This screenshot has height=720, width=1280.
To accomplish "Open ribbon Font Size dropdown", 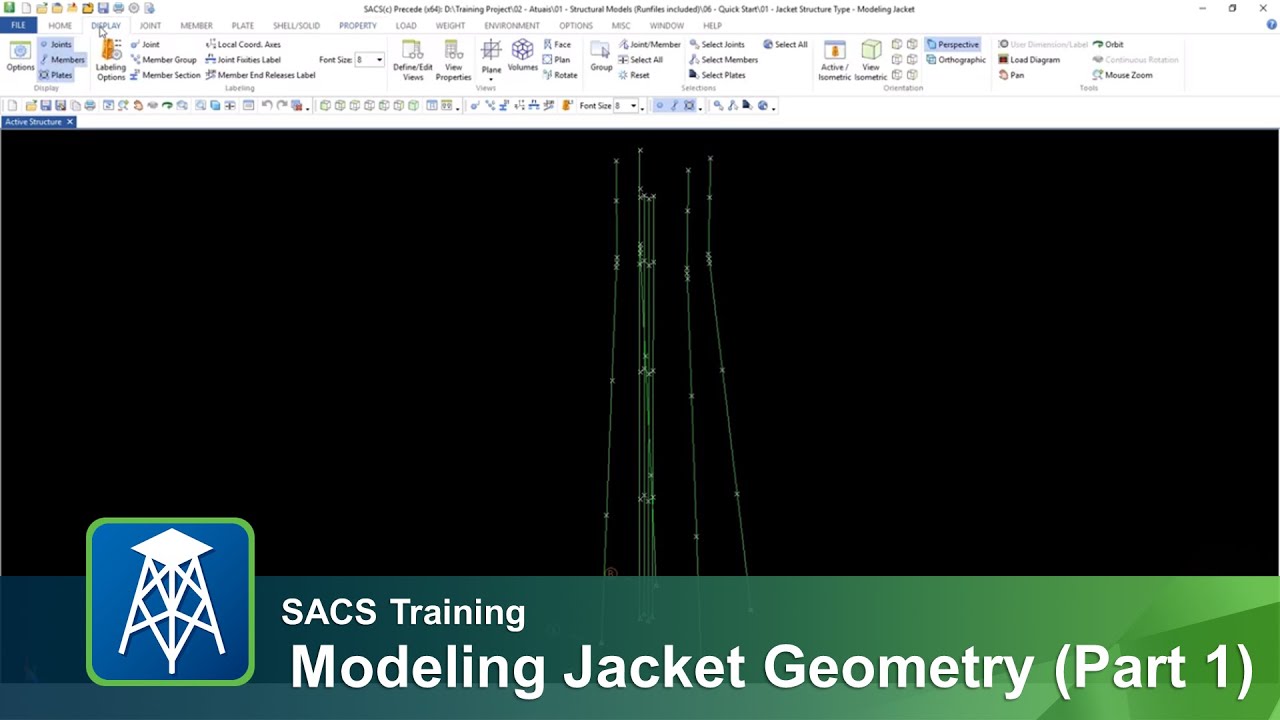I will (x=379, y=60).
